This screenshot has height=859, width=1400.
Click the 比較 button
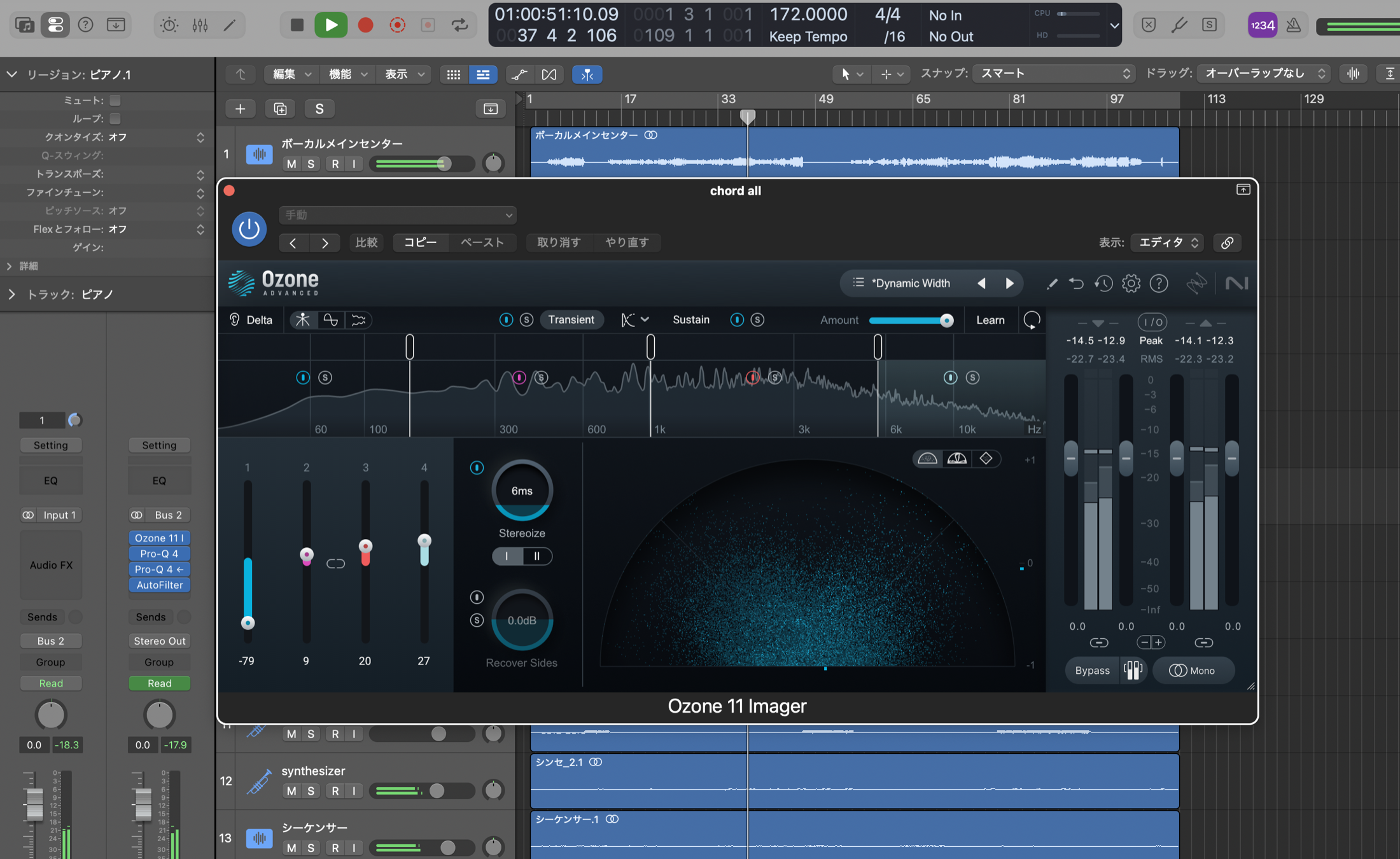coord(367,242)
